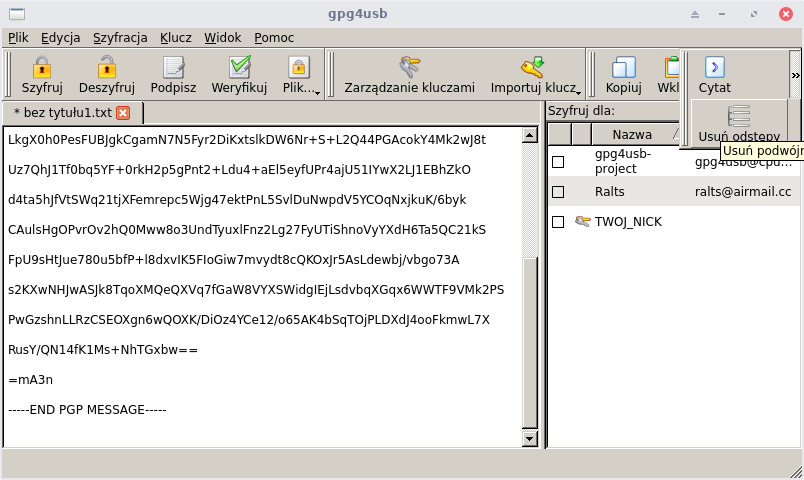Select the ralts@airmail.cc email cell
The width and height of the screenshot is (804, 480).
(743, 192)
